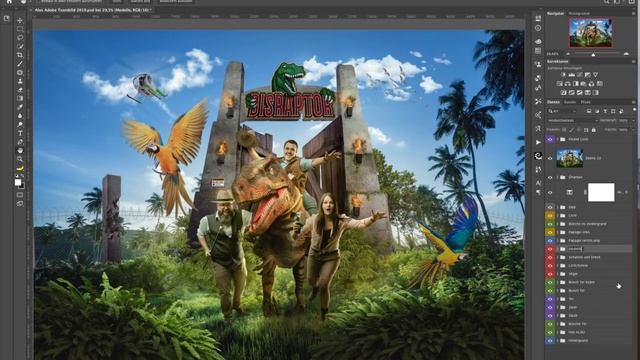The height and width of the screenshot is (360, 640).
Task: Select the Type tool
Action: click(x=20, y=133)
